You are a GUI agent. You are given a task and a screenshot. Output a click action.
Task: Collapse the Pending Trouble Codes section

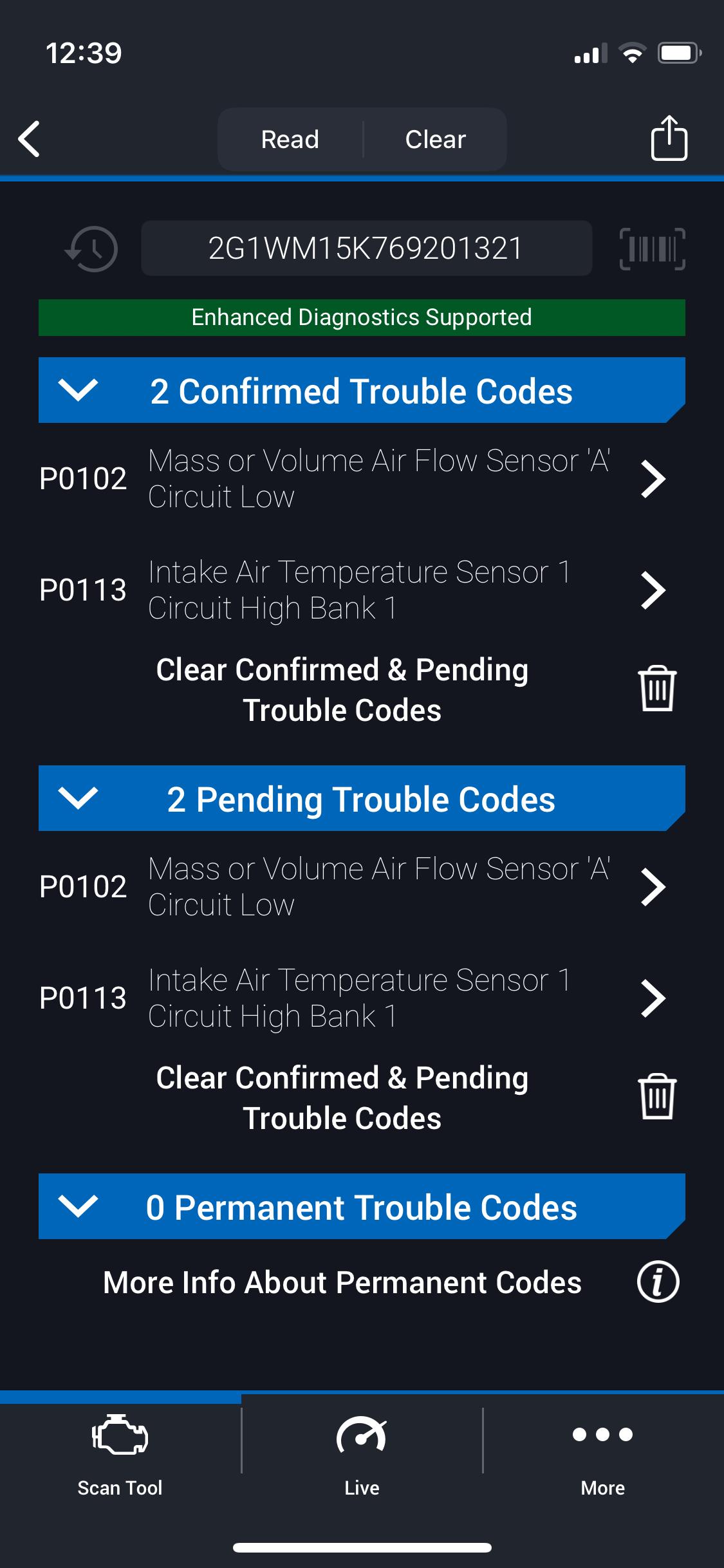79,798
